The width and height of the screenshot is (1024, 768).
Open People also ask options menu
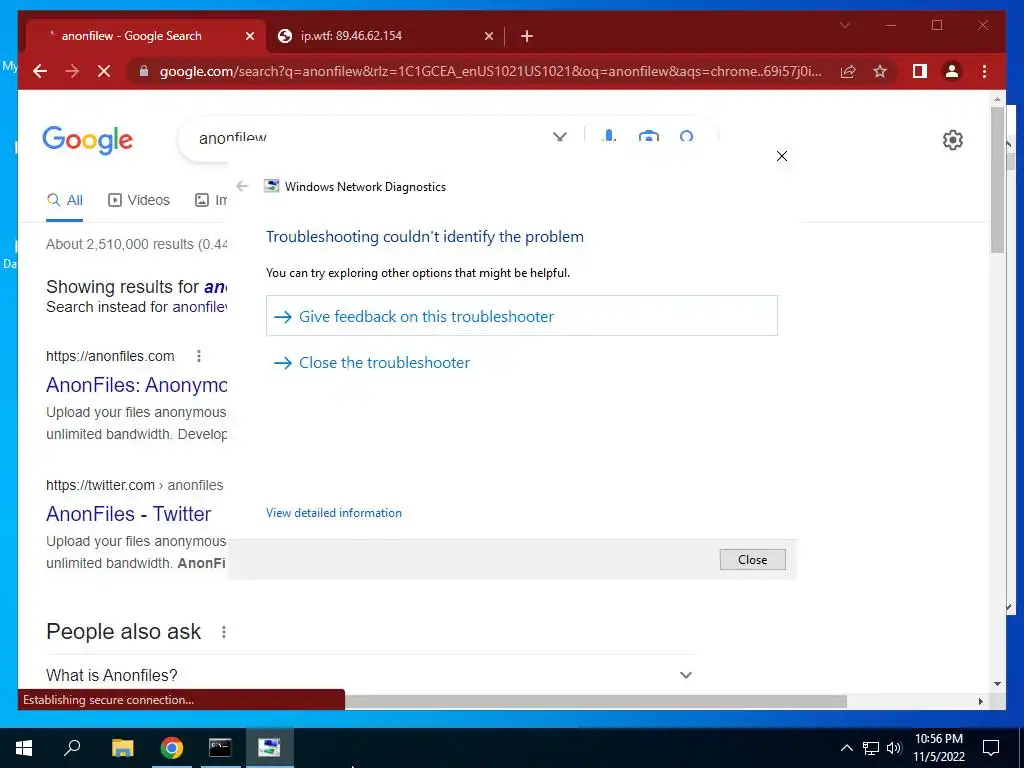(223, 632)
